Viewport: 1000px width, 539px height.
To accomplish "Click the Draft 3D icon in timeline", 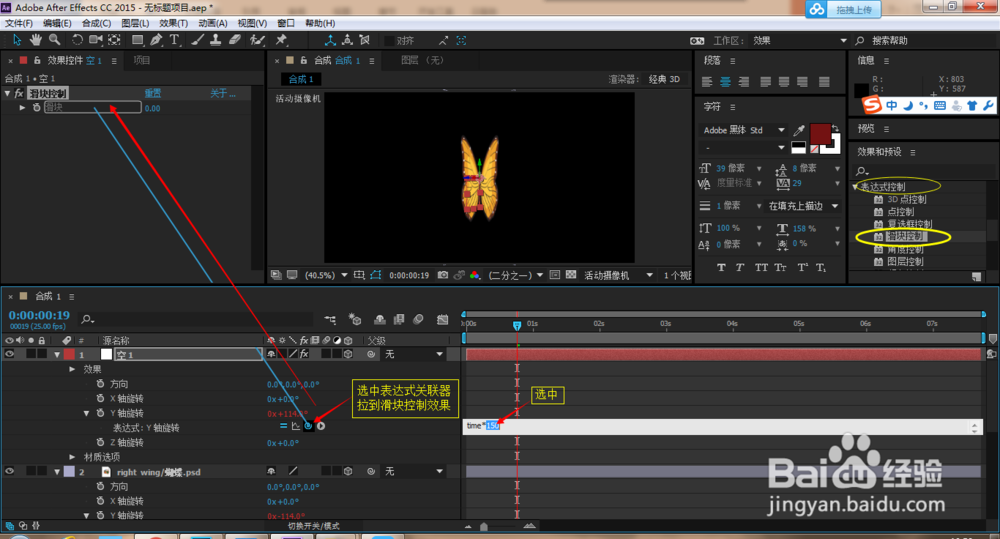I will (x=355, y=320).
